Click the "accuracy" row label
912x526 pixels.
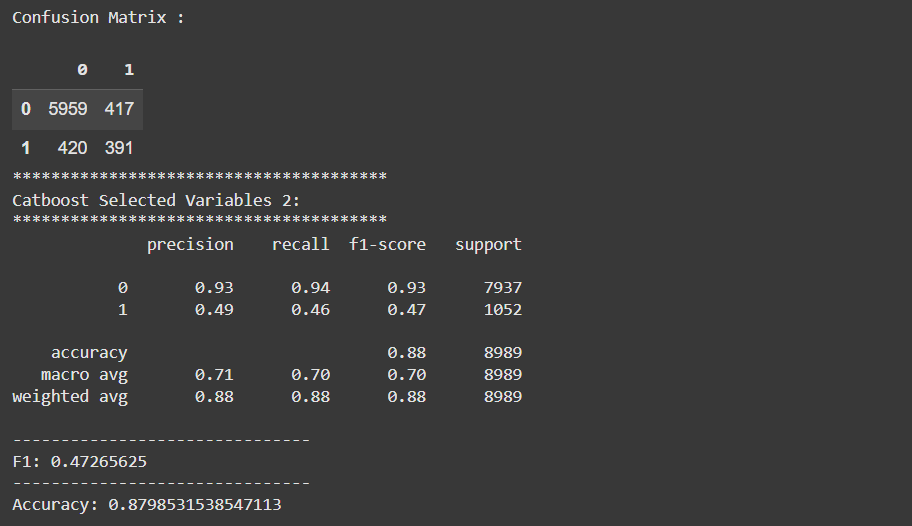point(89,353)
